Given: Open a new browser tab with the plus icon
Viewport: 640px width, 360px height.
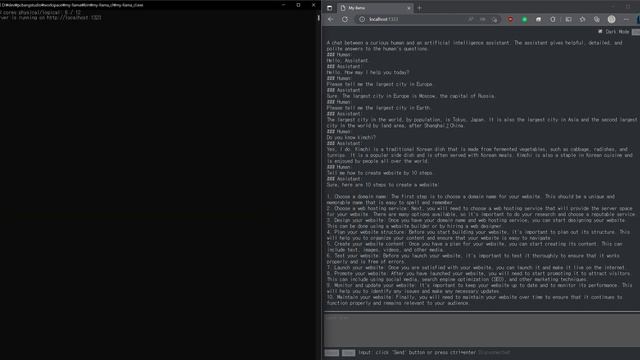Looking at the screenshot, I should click(x=419, y=8).
